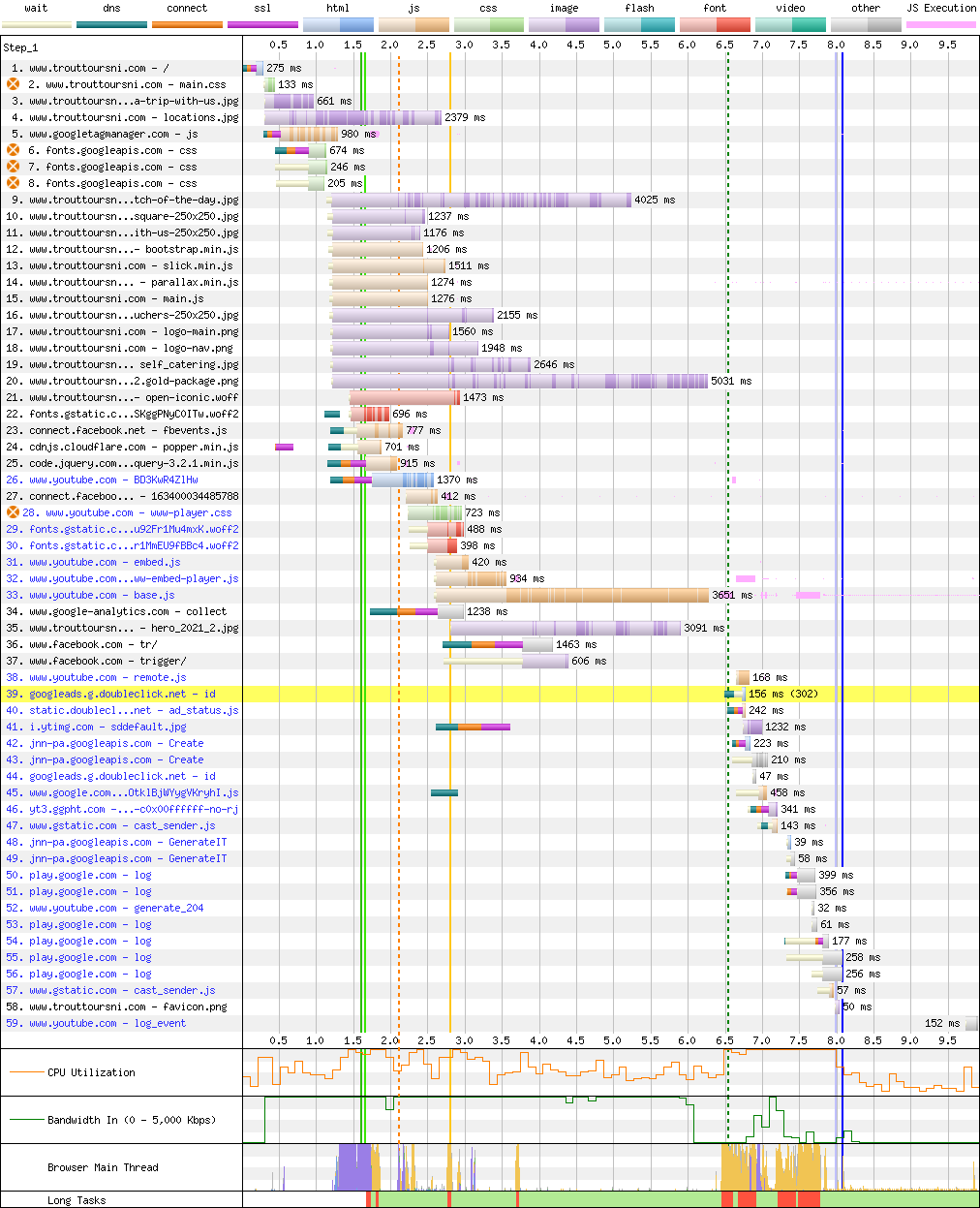Image resolution: width=980 pixels, height=1208 pixels.
Task: Select request 17 logo-main.png row
Action: click(122, 331)
